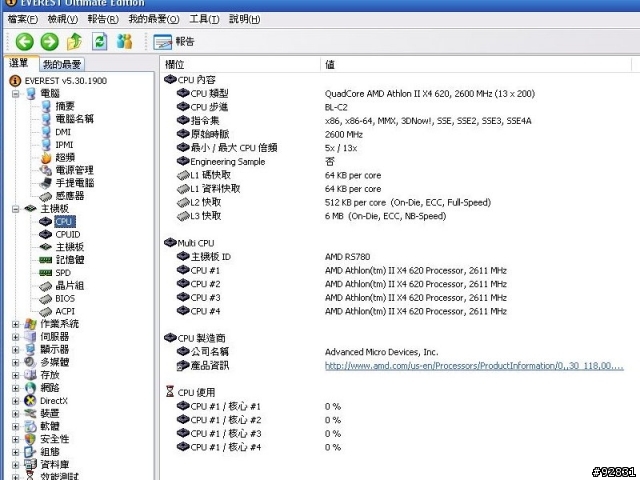Screen dimensions: 640x480
Task: Open the 報告(R) menu
Action: point(103,19)
